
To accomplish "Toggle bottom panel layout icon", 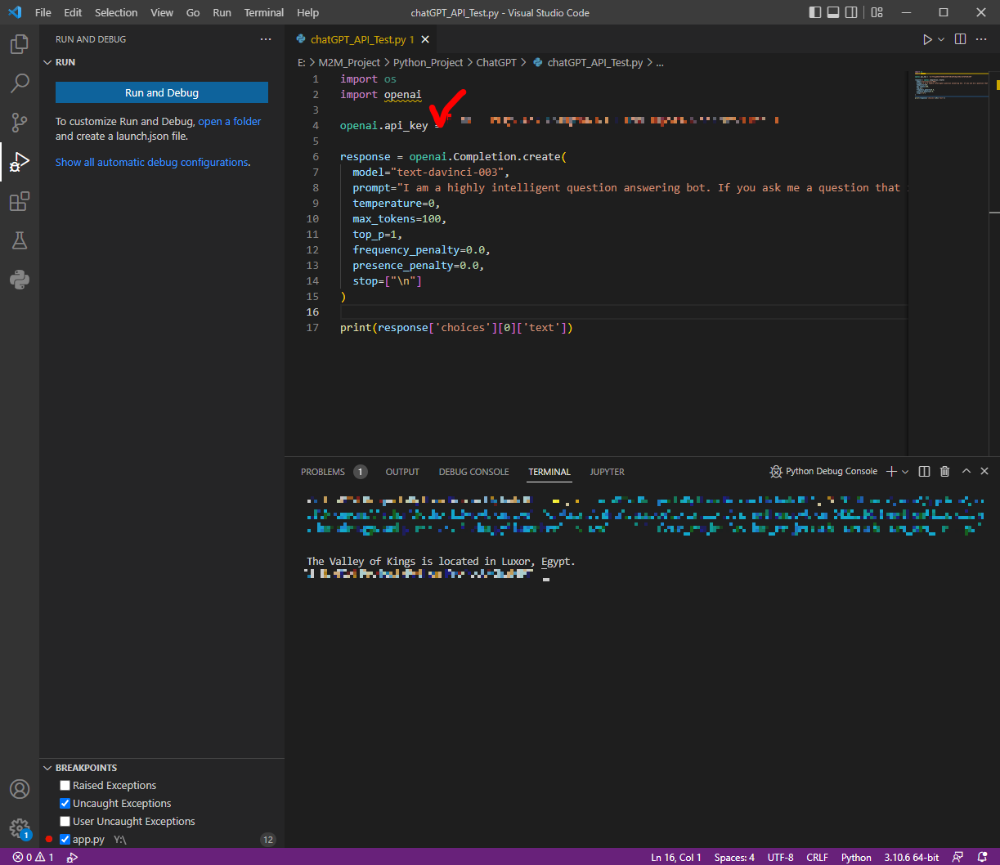I will pyautogui.click(x=833, y=13).
